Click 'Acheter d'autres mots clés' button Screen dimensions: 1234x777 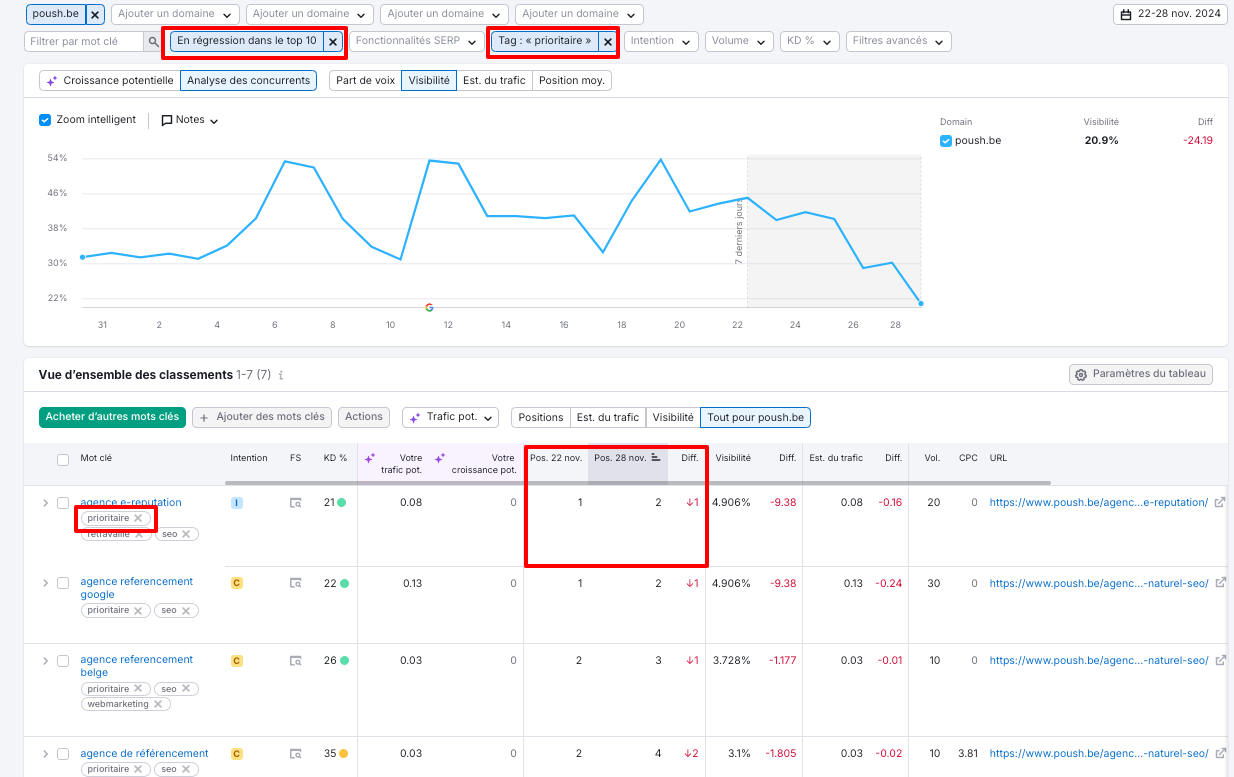pos(112,417)
